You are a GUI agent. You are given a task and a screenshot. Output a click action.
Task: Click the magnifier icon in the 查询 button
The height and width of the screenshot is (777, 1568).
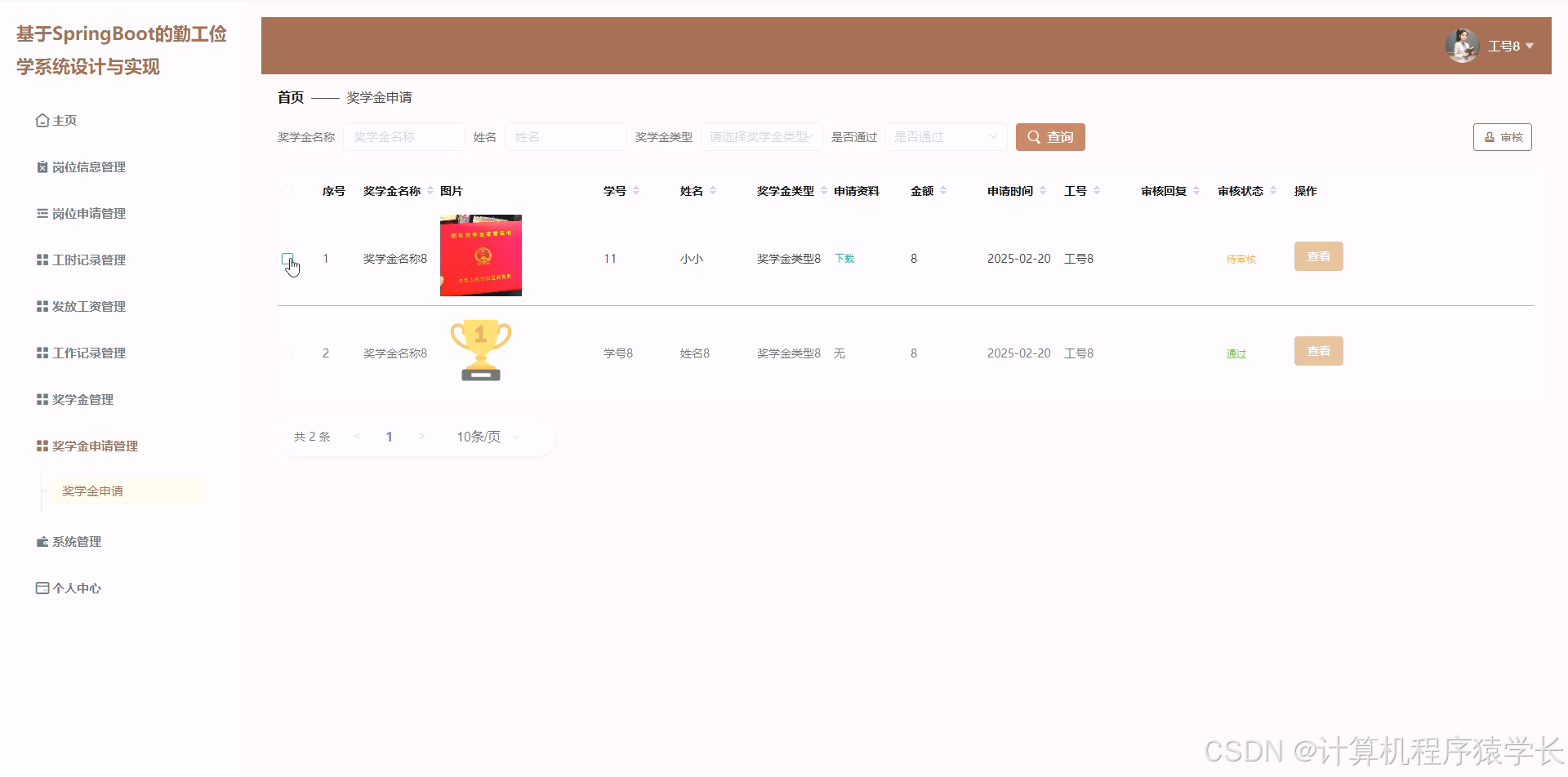tap(1034, 137)
